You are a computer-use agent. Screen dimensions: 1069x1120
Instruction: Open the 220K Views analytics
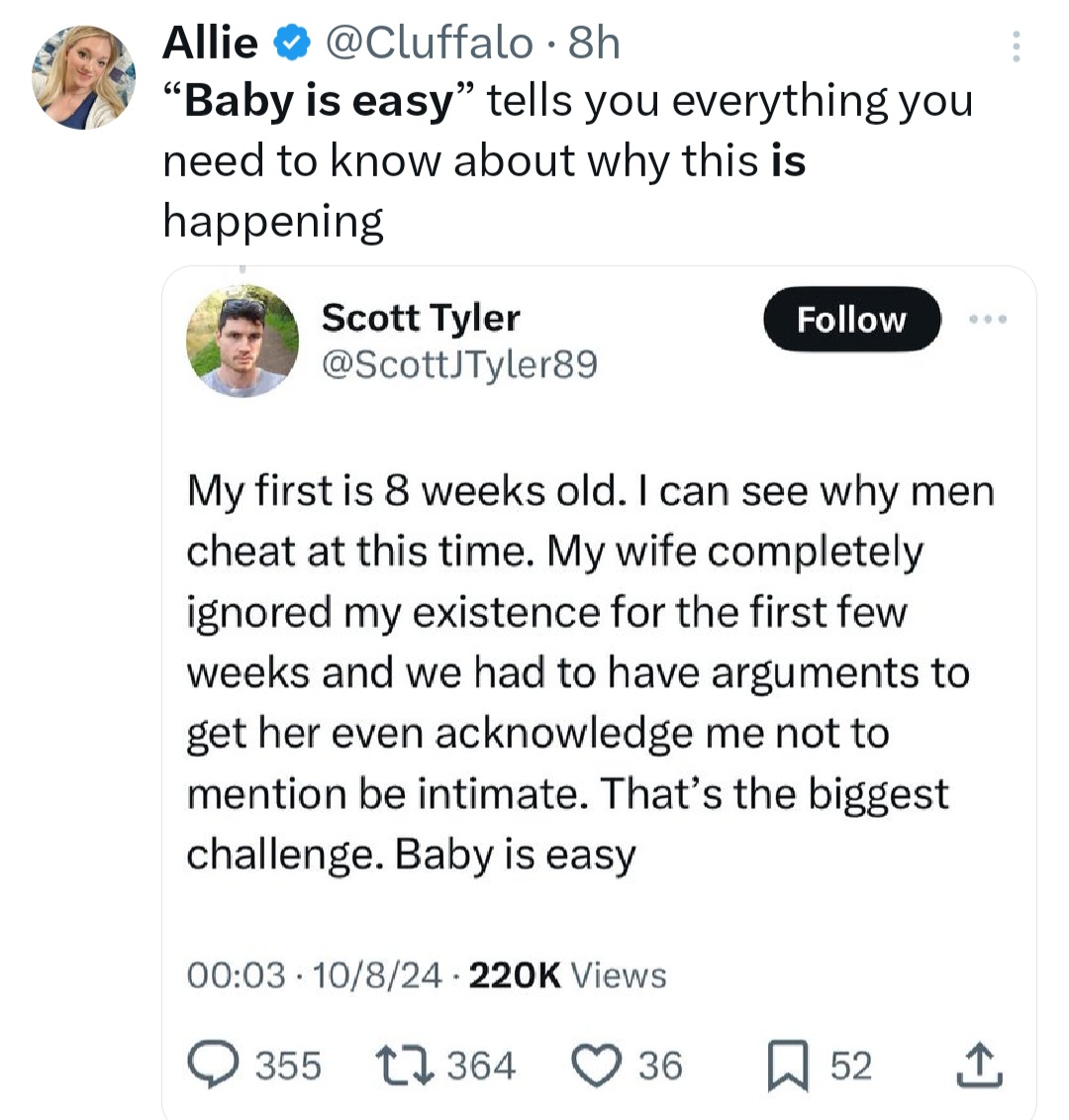point(566,975)
